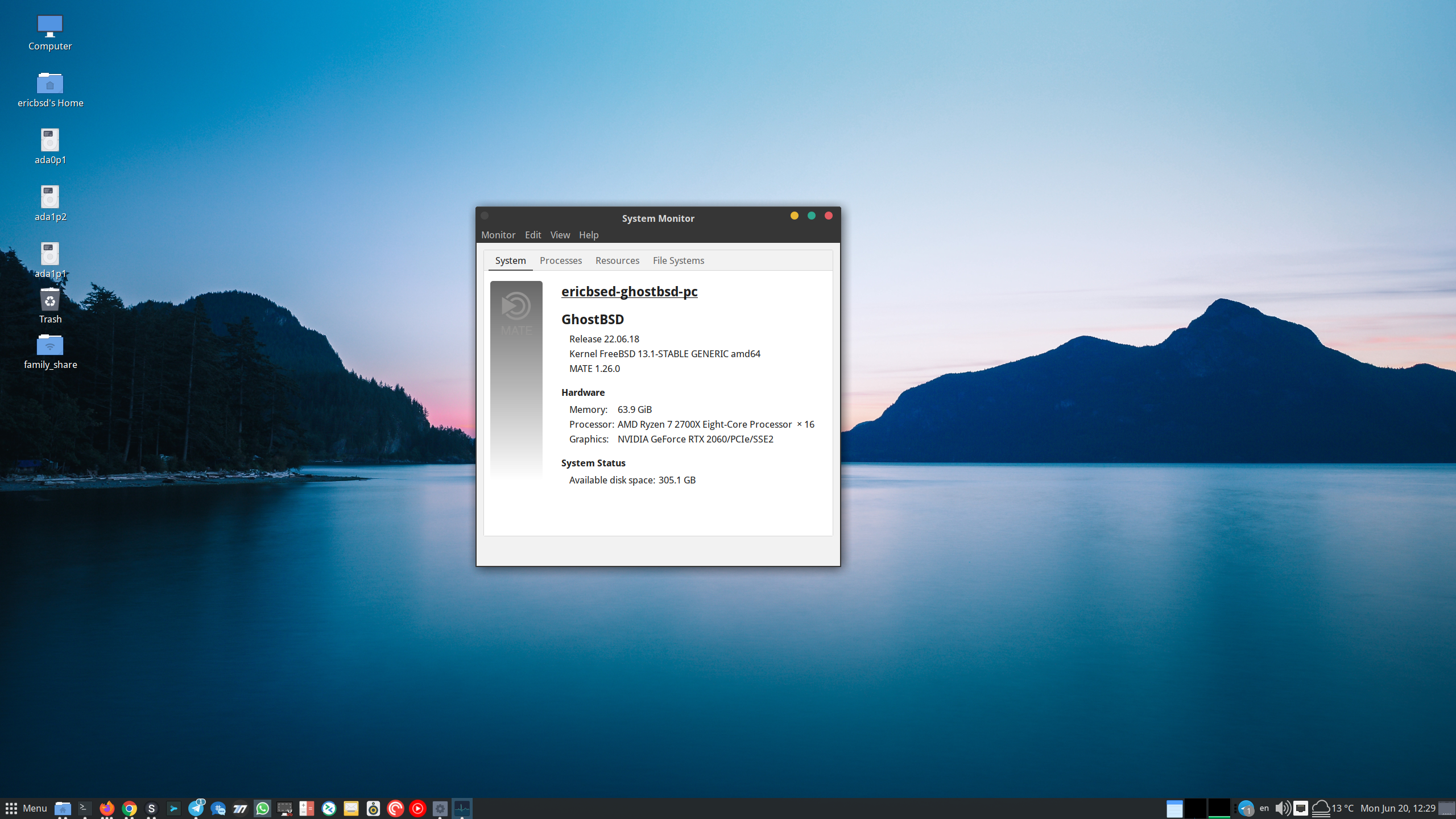Launch the terminal from the taskbar

click(x=85, y=808)
